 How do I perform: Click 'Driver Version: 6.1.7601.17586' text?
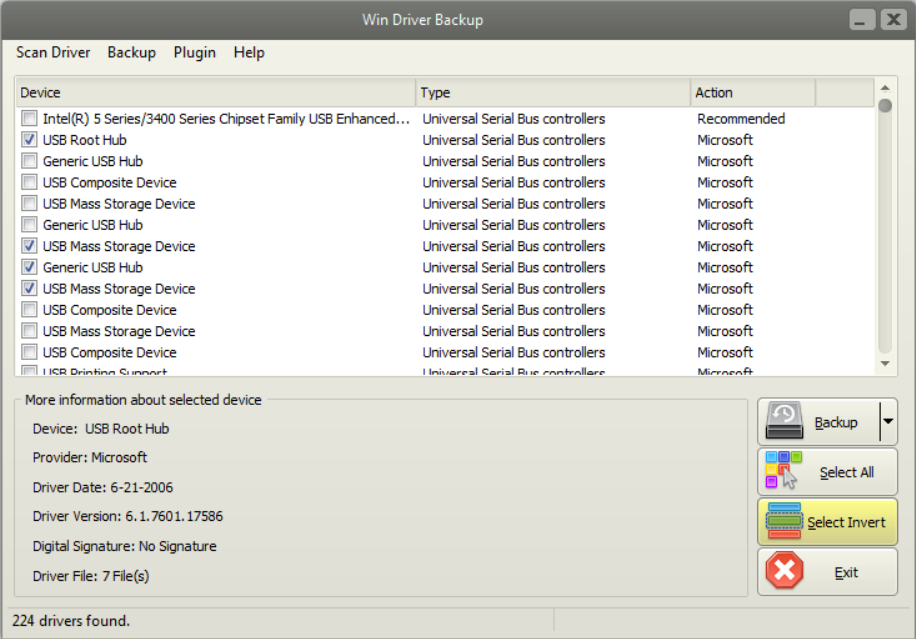(128, 516)
